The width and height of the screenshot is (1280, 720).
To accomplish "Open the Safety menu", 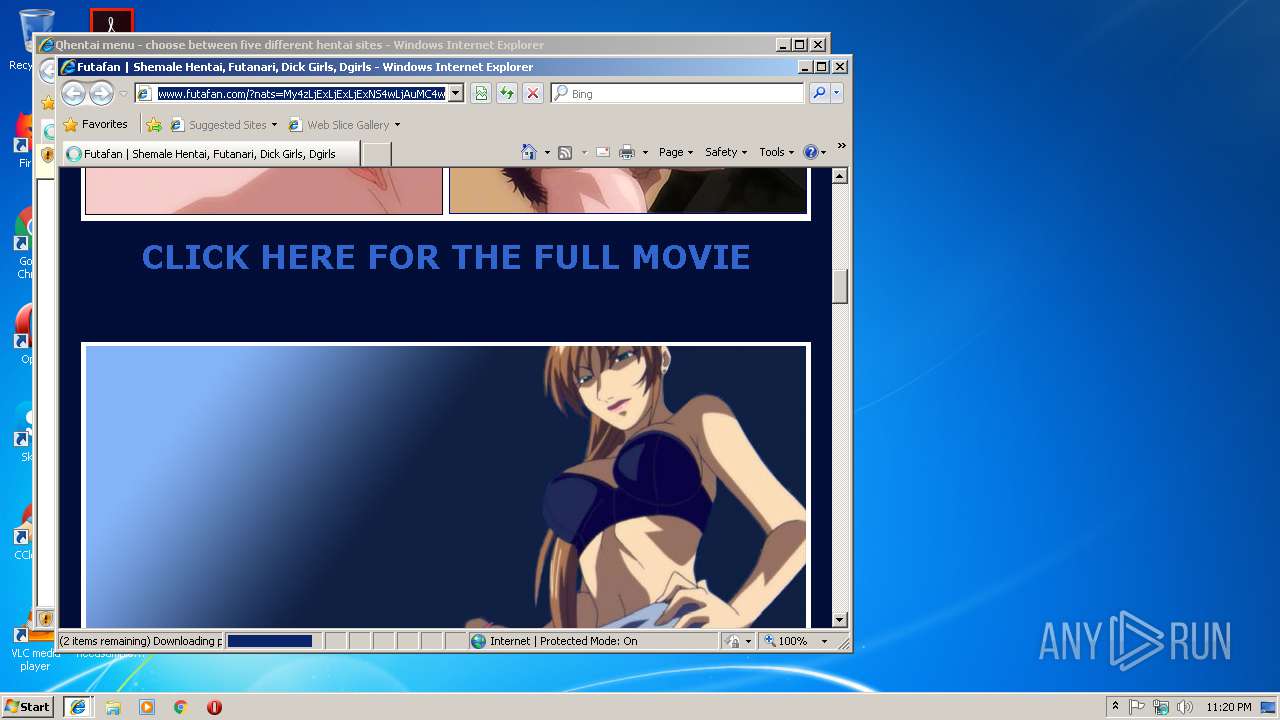I will coord(726,152).
